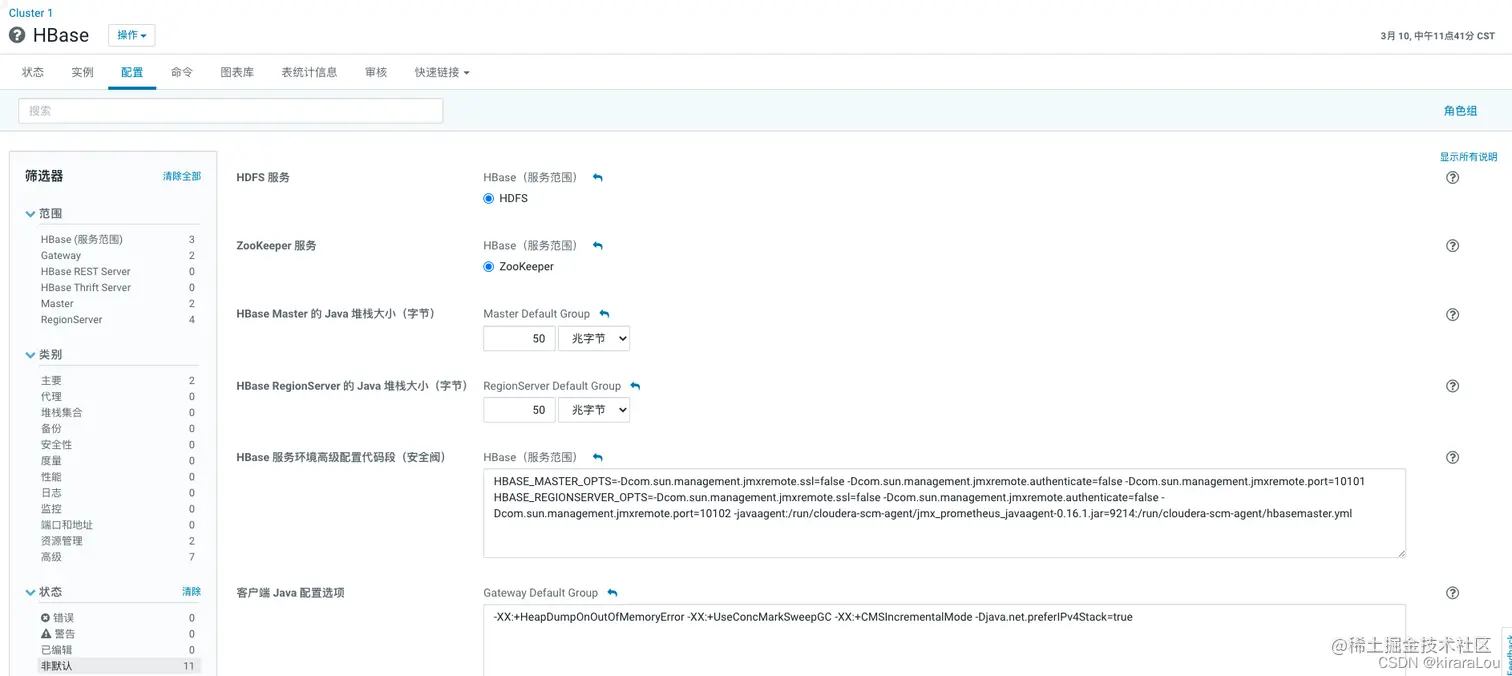Select the ZooKeeper radio button
The image size is (1512, 676).
pyautogui.click(x=489, y=266)
